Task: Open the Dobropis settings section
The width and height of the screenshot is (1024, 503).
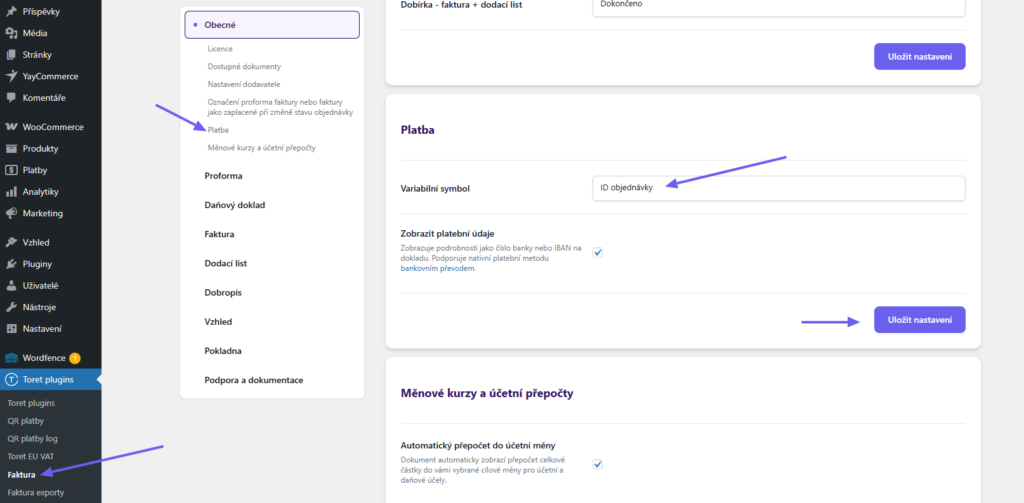Action: click(x=223, y=292)
